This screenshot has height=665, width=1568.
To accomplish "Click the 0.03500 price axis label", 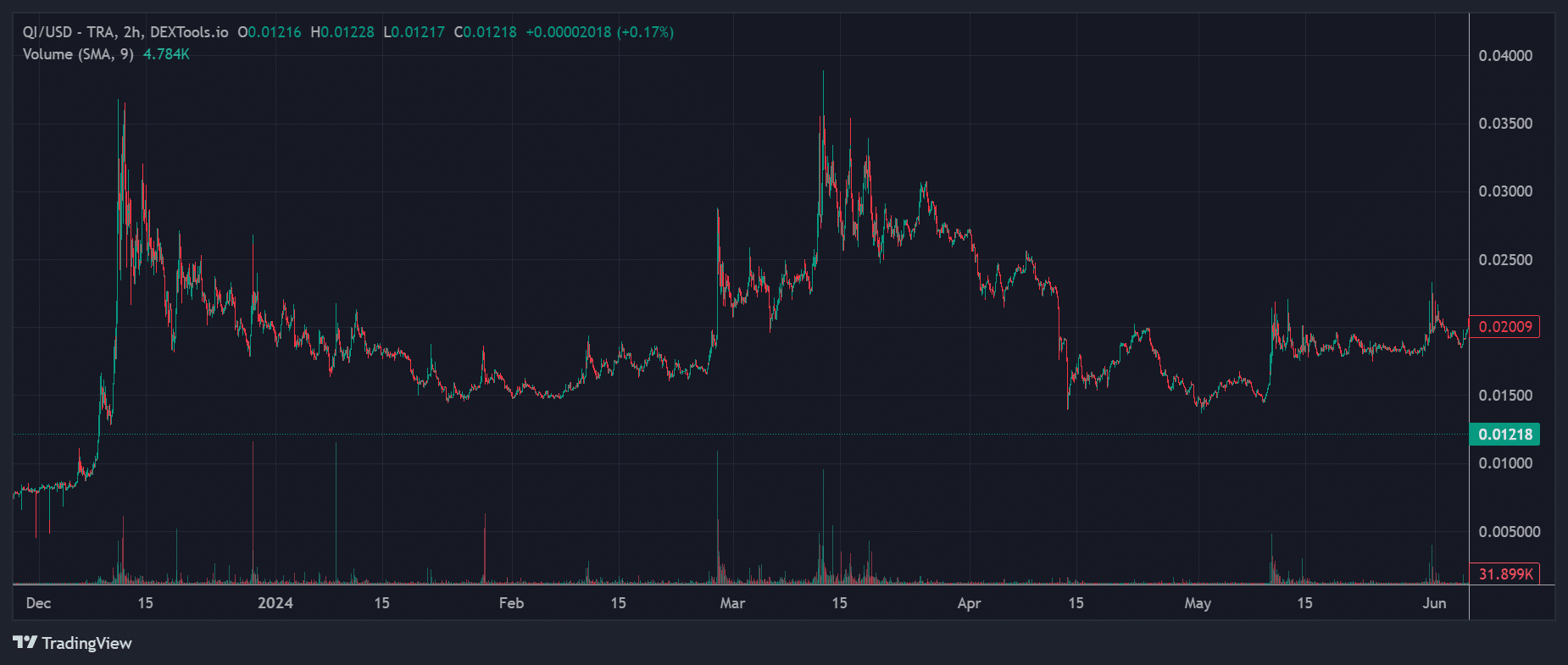I will (1505, 124).
